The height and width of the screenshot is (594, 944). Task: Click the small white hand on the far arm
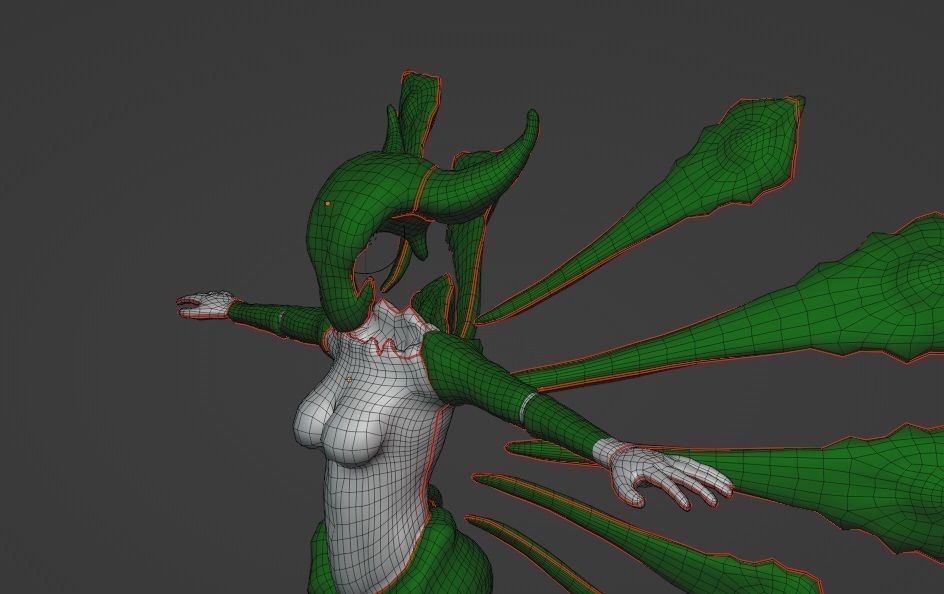pos(205,304)
